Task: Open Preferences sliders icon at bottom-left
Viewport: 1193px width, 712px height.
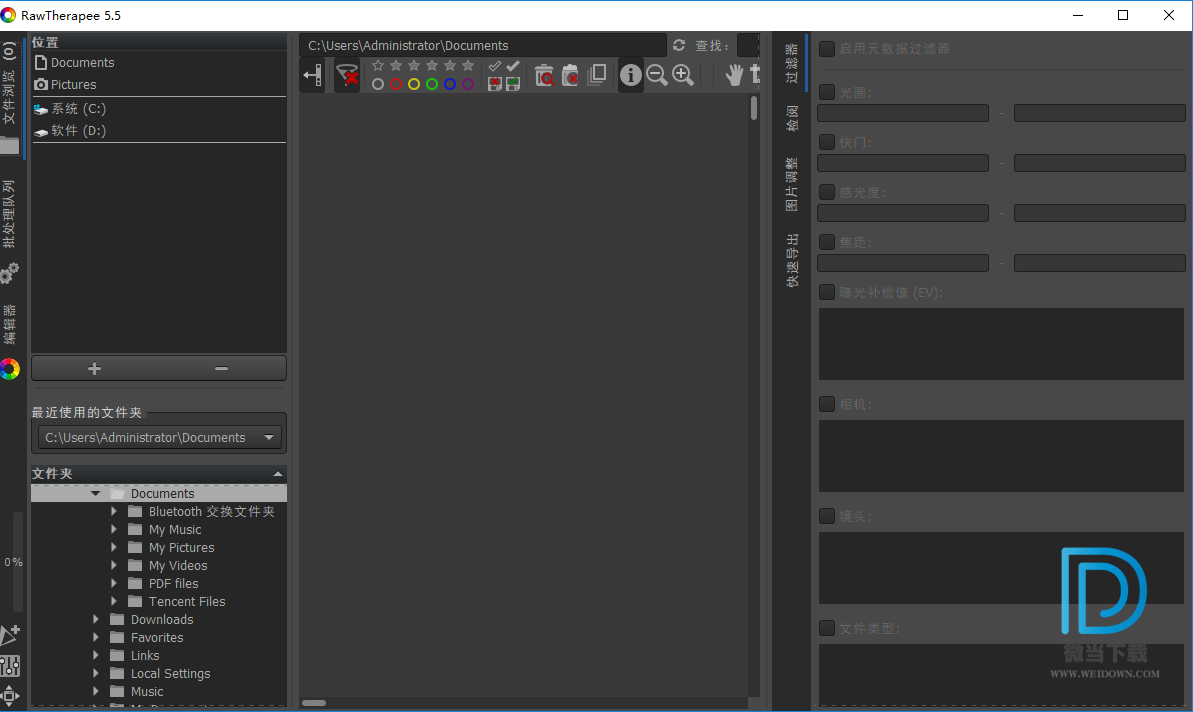Action: pyautogui.click(x=10, y=666)
